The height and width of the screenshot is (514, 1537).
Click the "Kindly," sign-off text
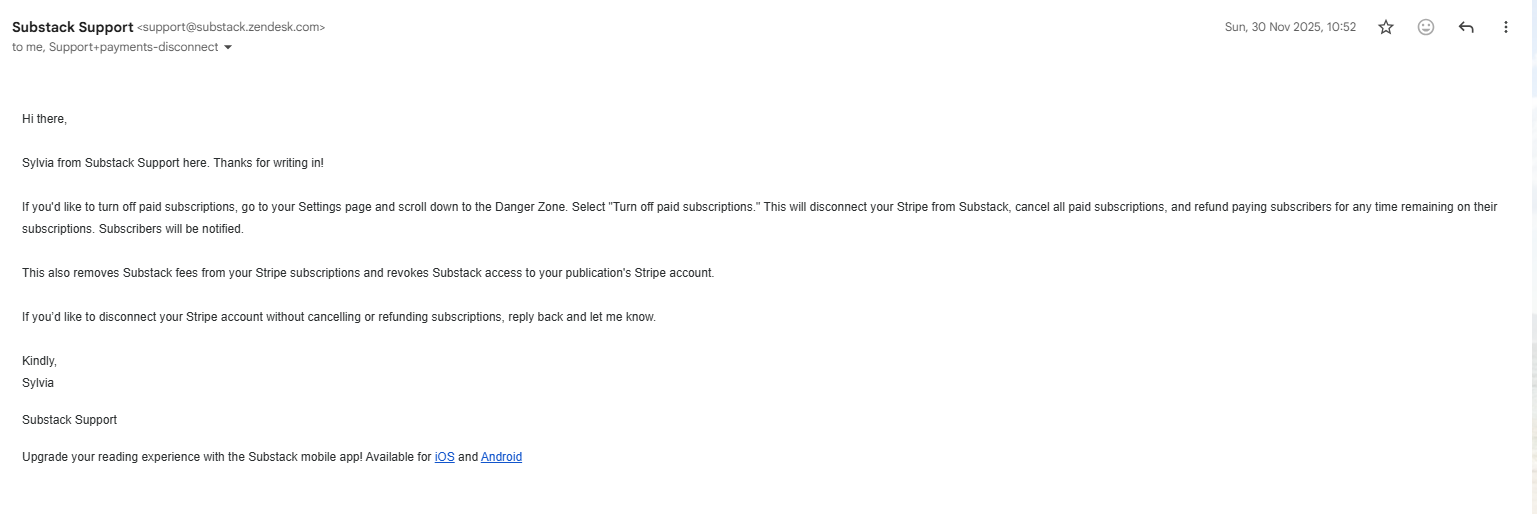tap(39, 361)
